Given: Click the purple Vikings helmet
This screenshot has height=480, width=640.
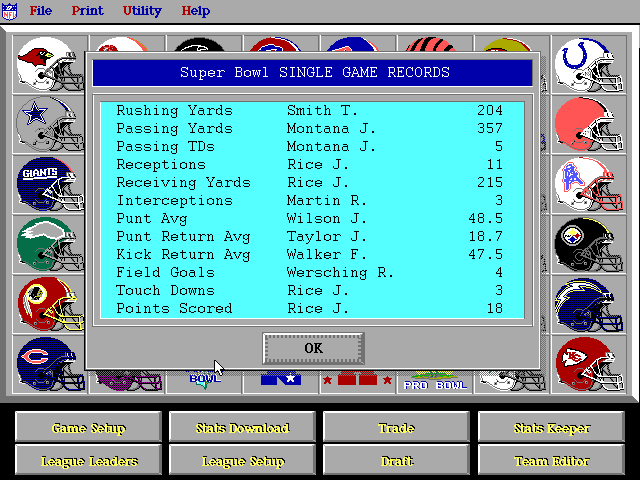Looking at the screenshot, I should click(x=127, y=381).
